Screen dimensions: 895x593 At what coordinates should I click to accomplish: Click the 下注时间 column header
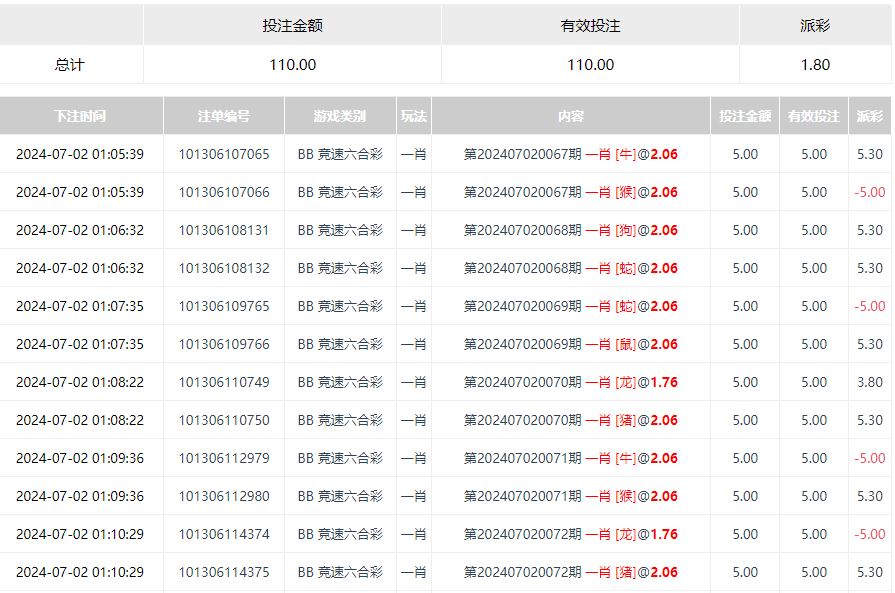click(x=80, y=116)
